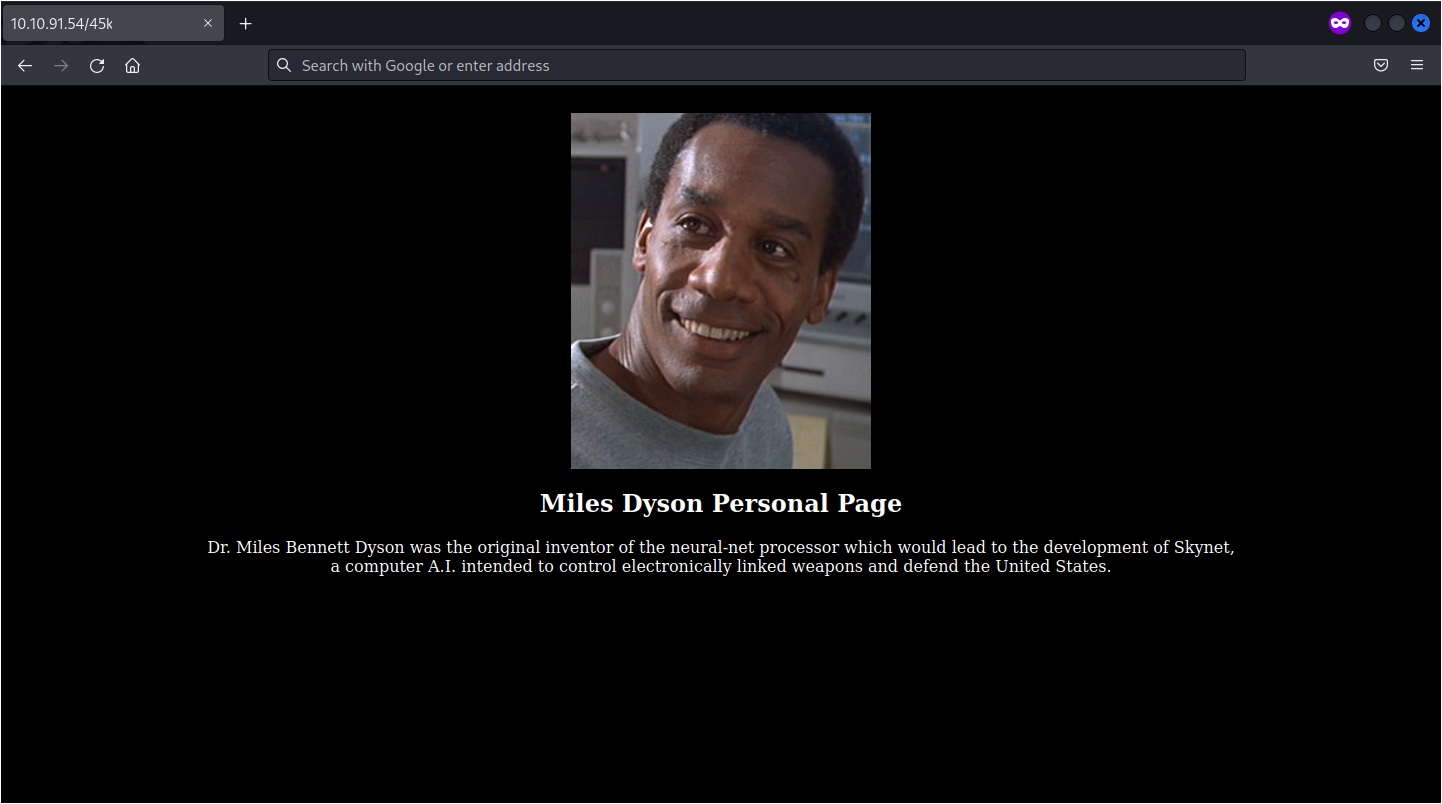Go to the Home page icon

tap(132, 66)
